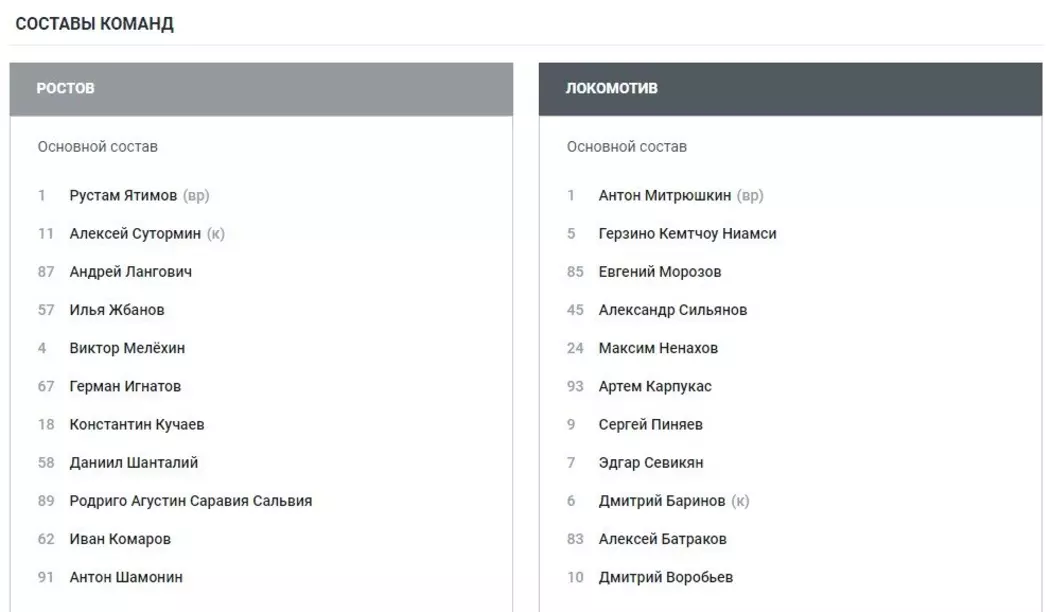
Task: Open Виктор Мелёхин profile
Action: click(x=127, y=348)
